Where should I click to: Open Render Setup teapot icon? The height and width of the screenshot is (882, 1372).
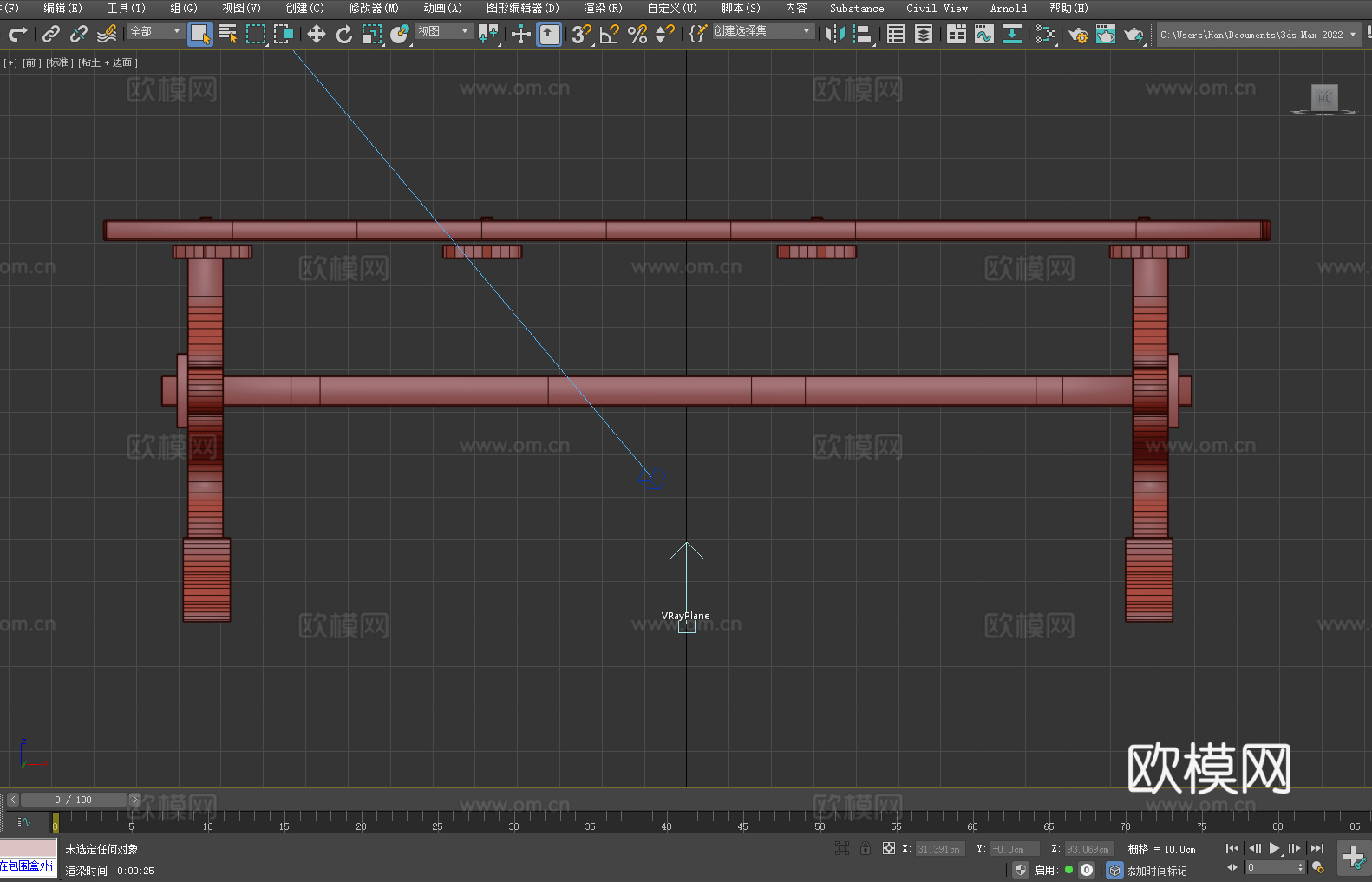1078,34
